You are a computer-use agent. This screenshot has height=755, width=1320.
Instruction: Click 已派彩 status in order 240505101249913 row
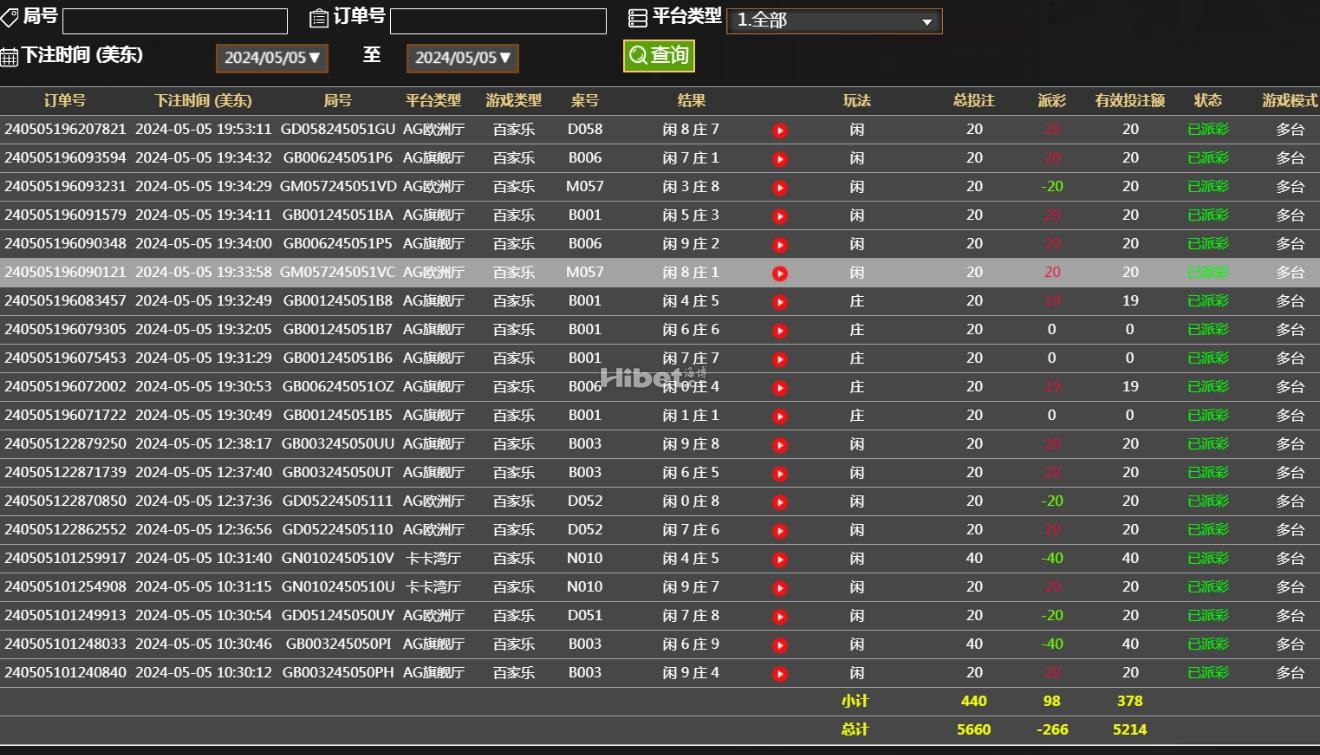[x=1208, y=615]
